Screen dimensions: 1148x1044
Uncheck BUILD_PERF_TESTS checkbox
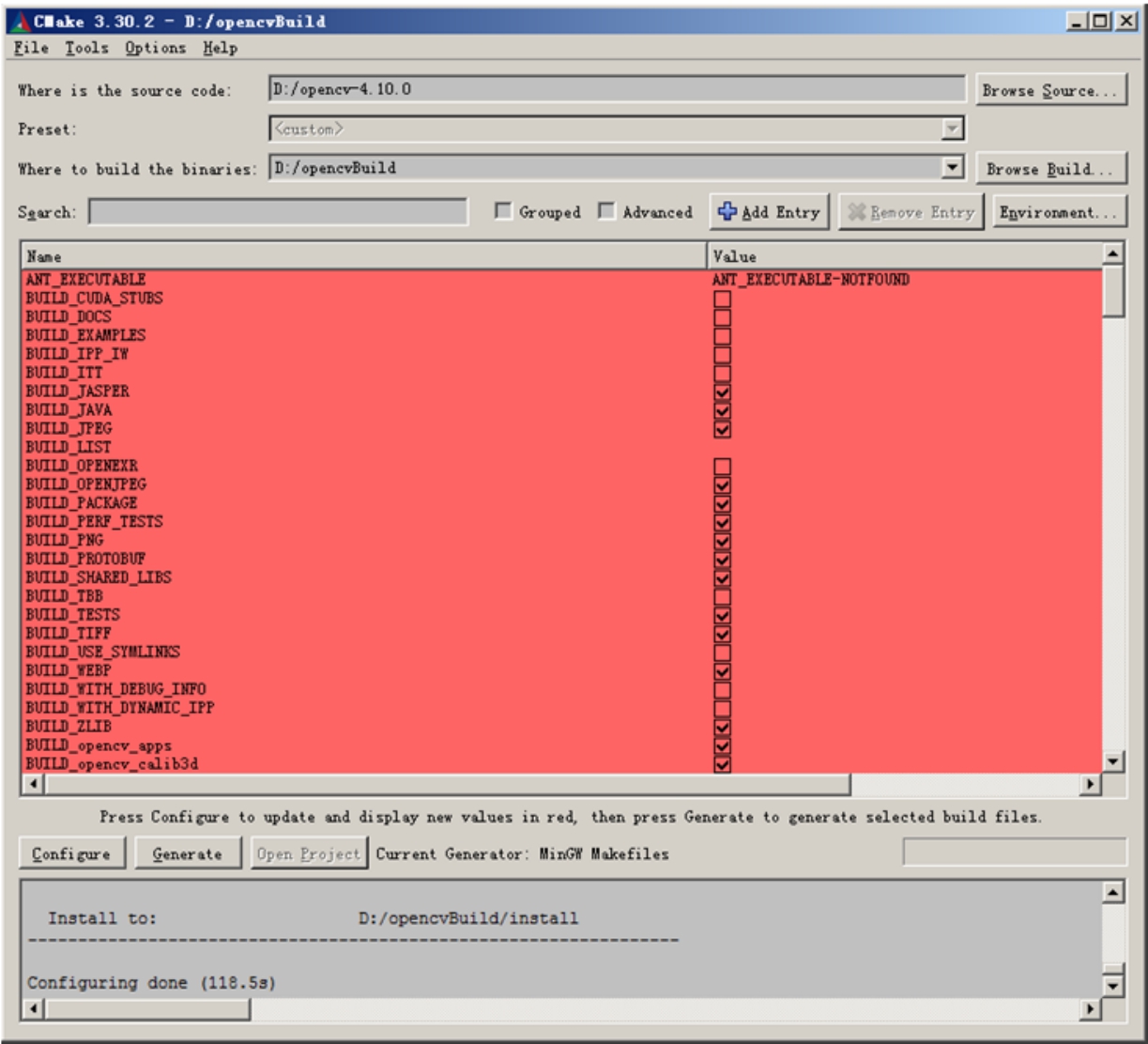pos(722,522)
